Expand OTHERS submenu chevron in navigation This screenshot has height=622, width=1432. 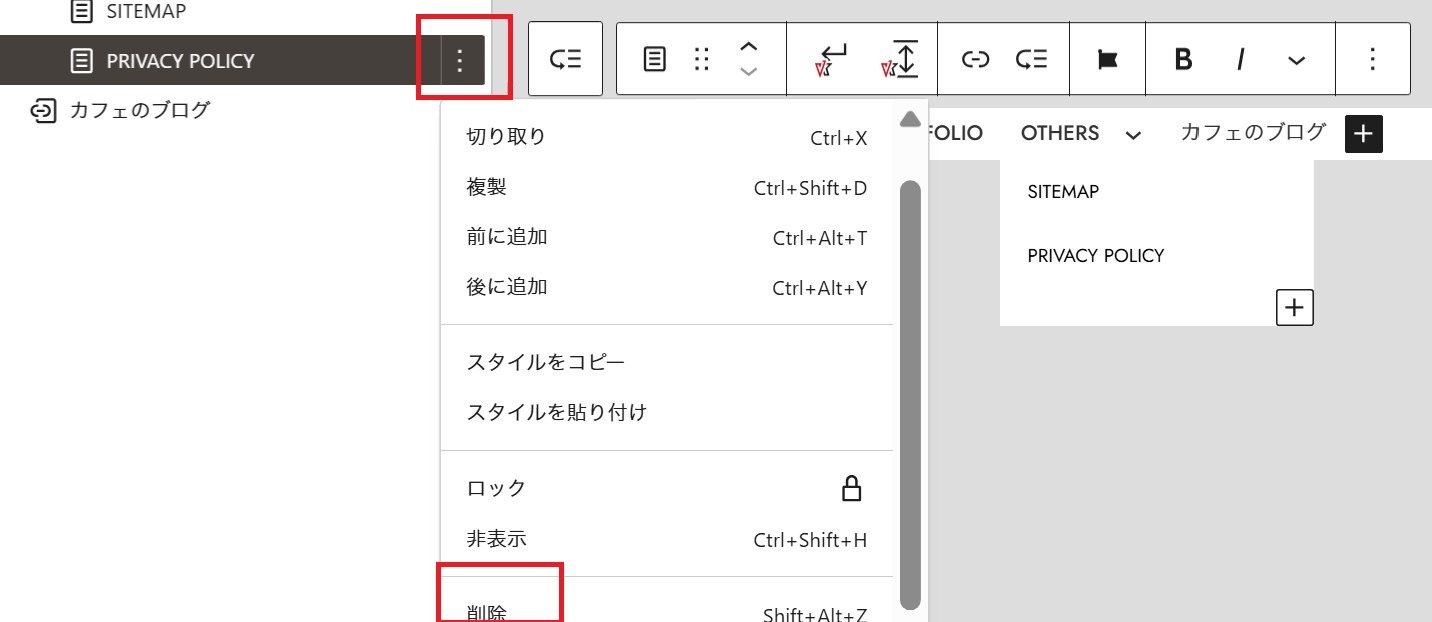click(x=1133, y=135)
